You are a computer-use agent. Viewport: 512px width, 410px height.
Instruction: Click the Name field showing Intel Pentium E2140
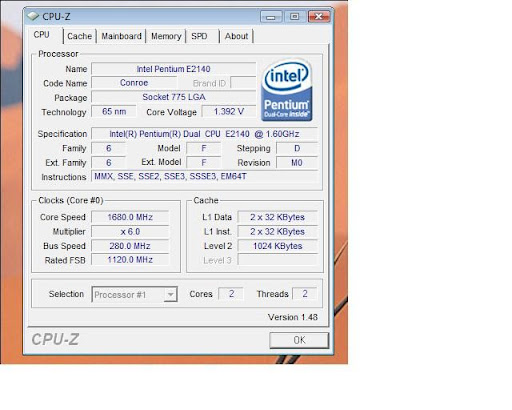(174, 69)
